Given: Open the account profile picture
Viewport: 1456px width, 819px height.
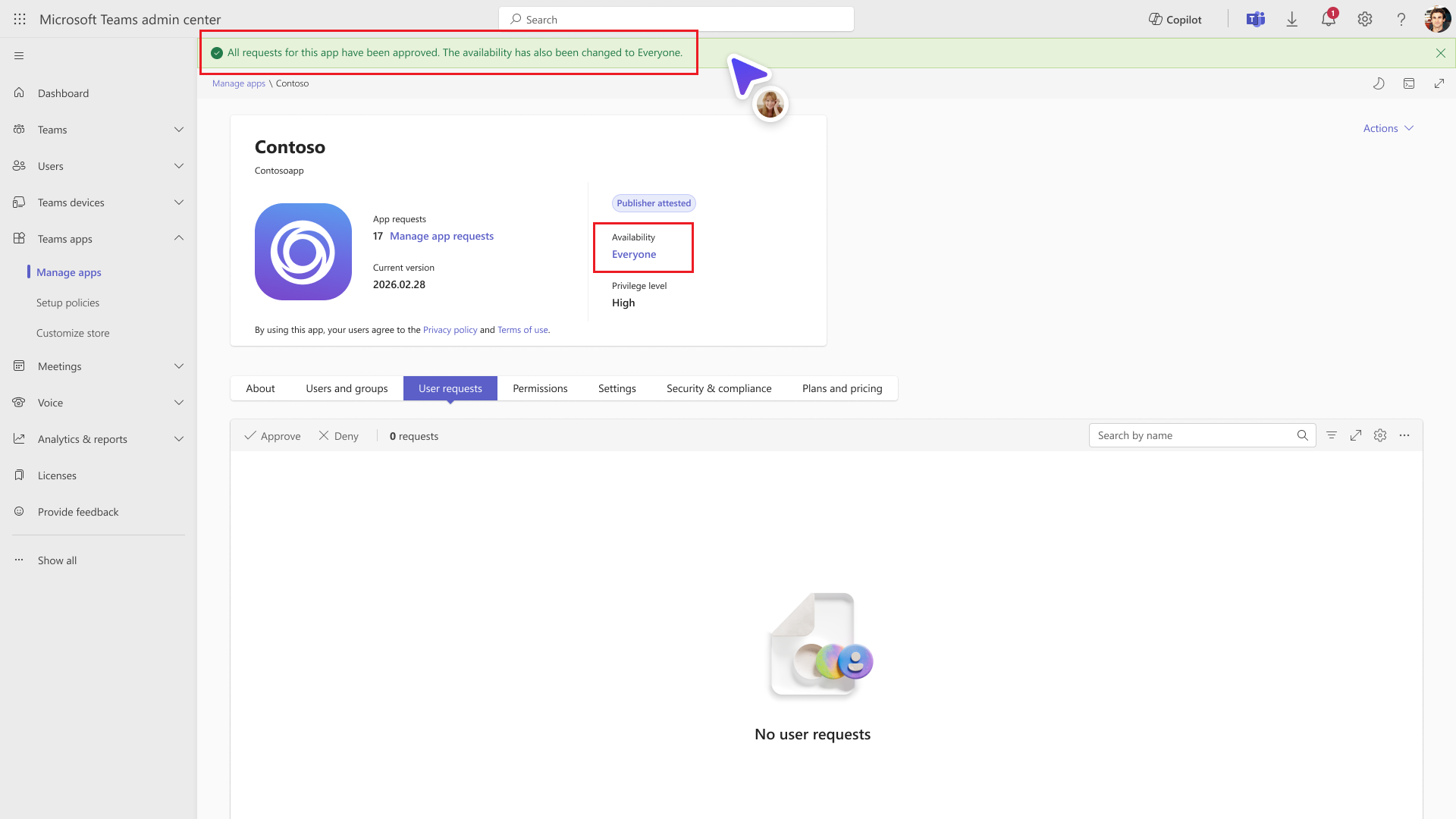Looking at the screenshot, I should pyautogui.click(x=1438, y=20).
